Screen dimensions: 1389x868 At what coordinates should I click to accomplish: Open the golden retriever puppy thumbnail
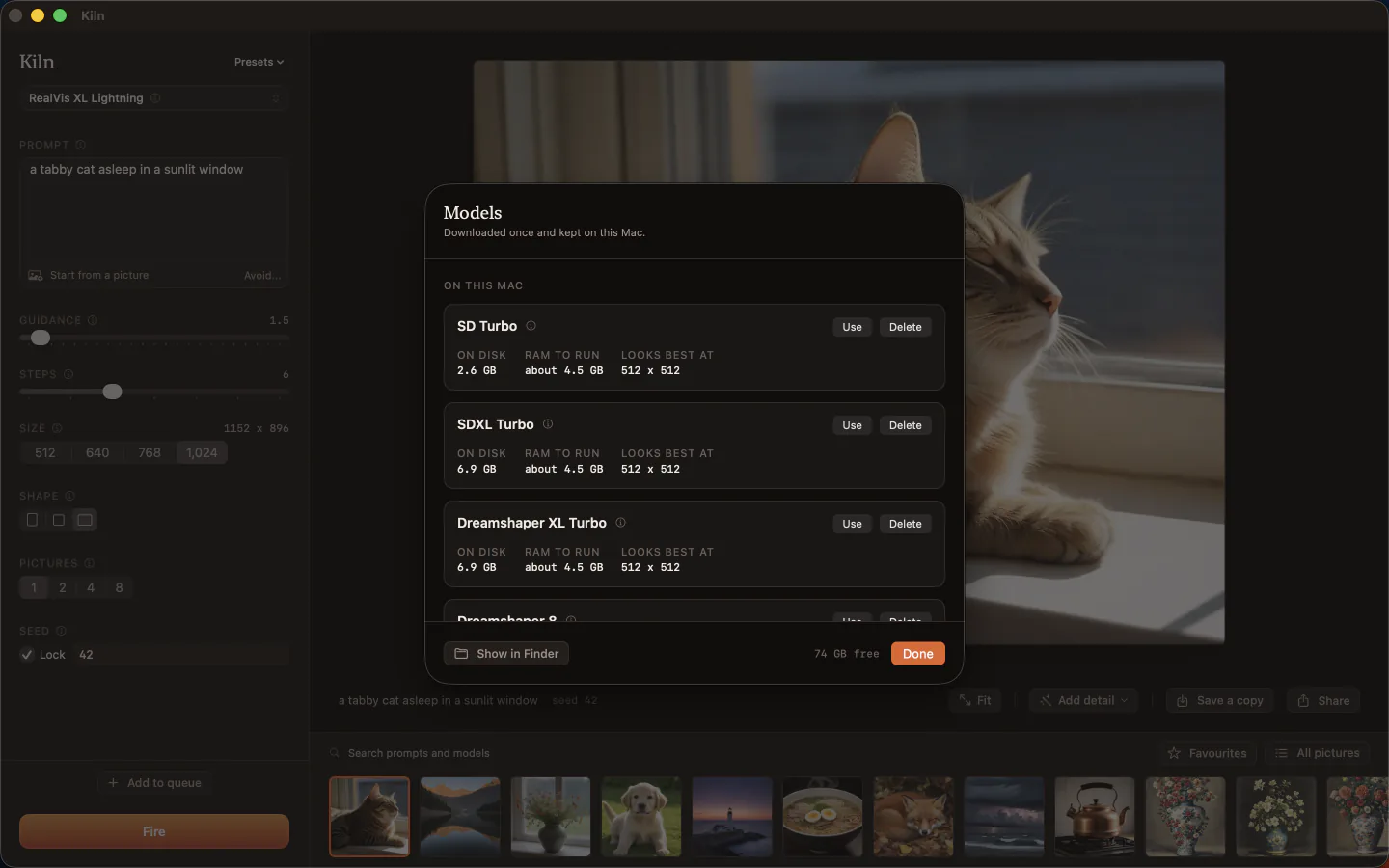[x=641, y=817]
